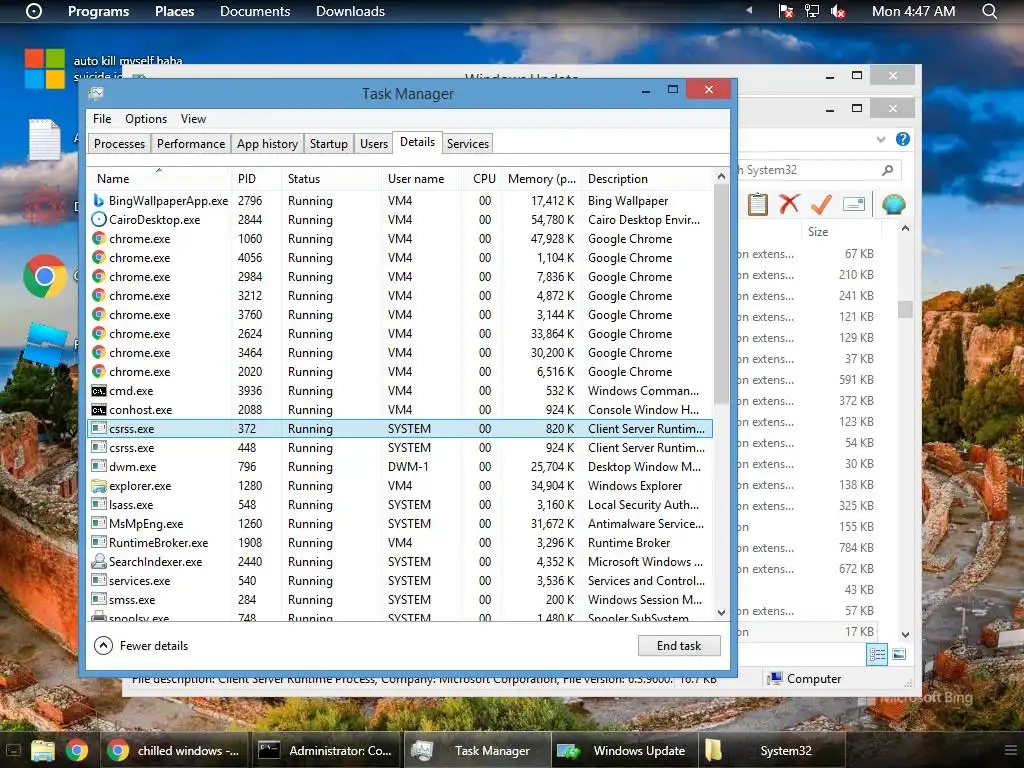Switch to Administrator command prompt taskbar button
This screenshot has height=768, width=1024.
[326, 750]
